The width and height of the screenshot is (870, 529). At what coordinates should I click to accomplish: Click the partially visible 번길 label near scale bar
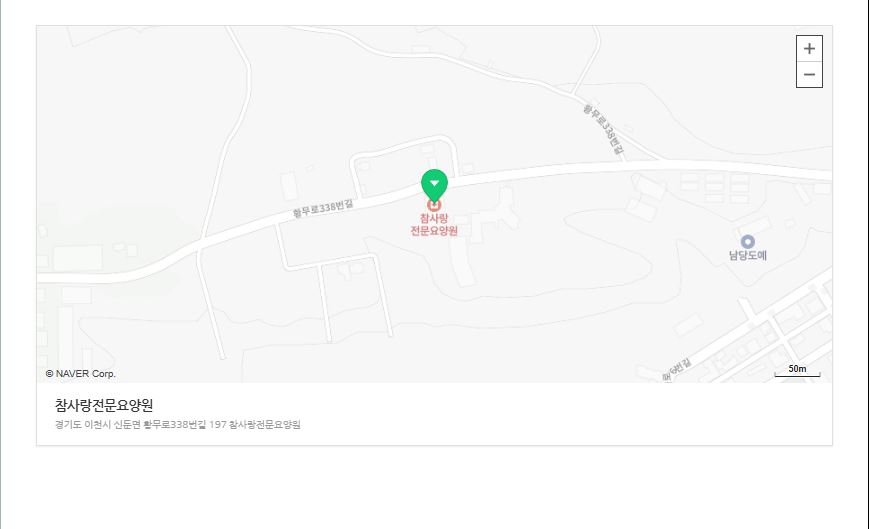click(x=676, y=370)
